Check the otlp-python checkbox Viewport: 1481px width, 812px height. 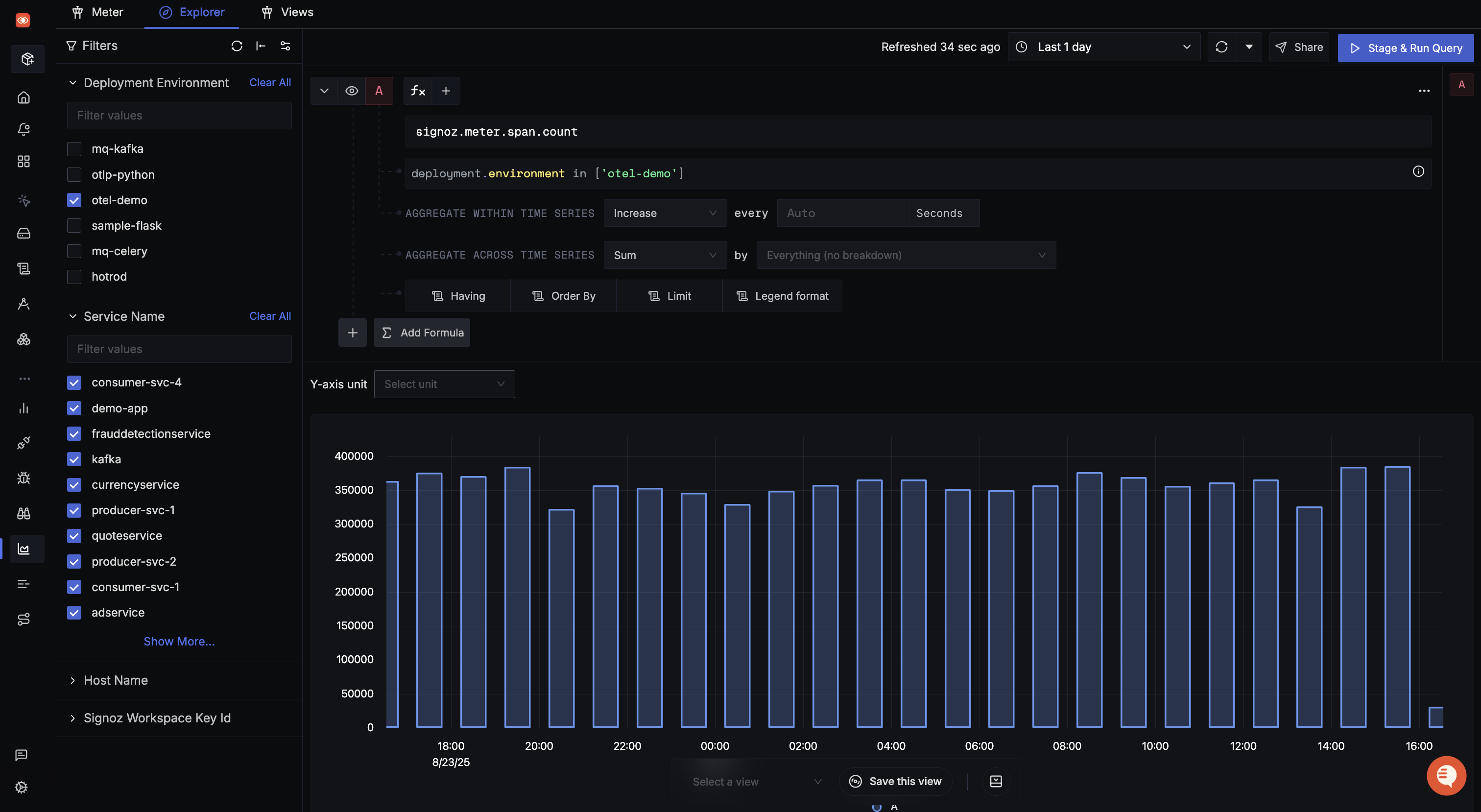[74, 174]
